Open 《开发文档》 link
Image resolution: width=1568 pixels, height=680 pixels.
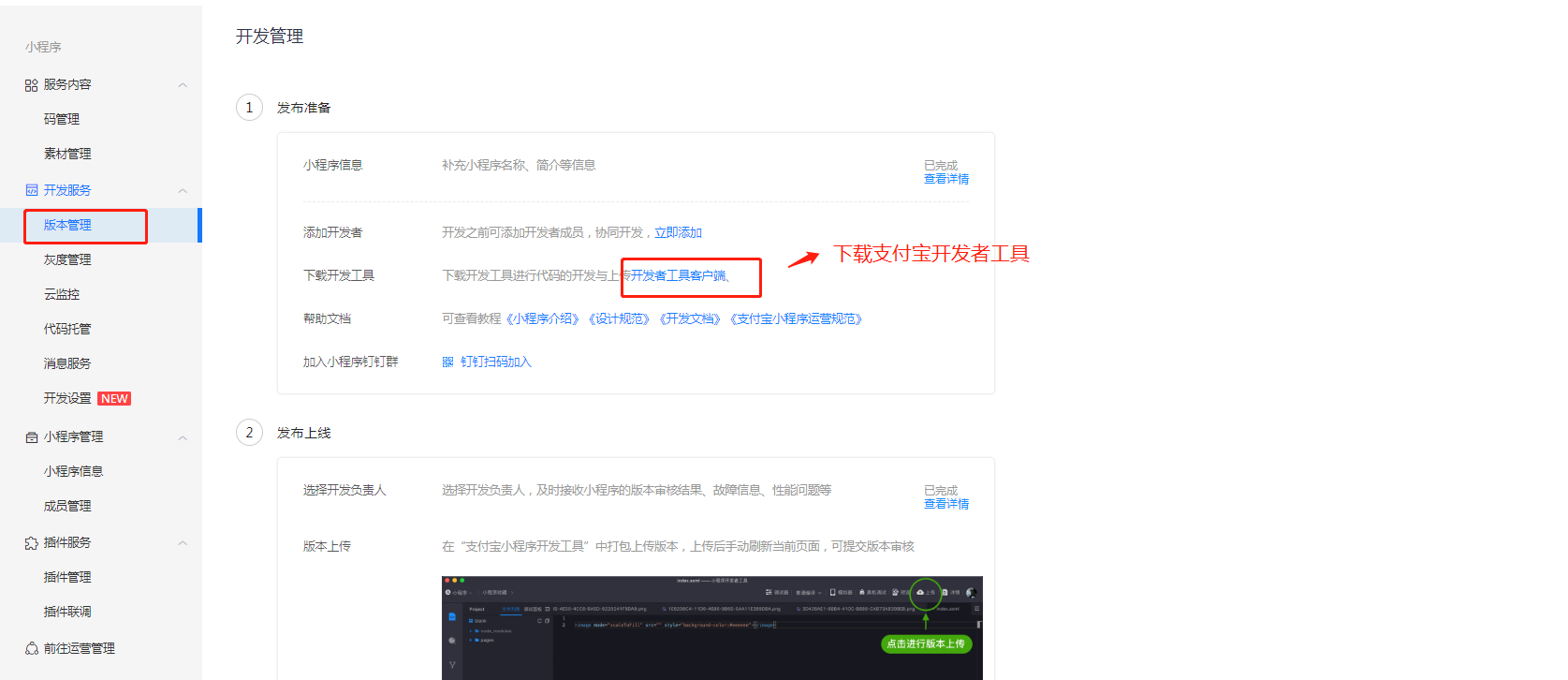[690, 318]
